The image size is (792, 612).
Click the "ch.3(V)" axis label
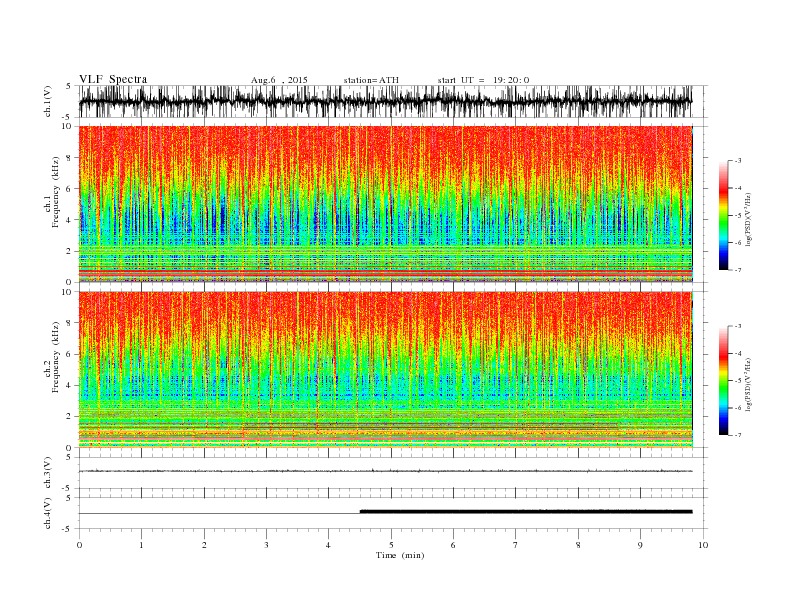[x=48, y=473]
